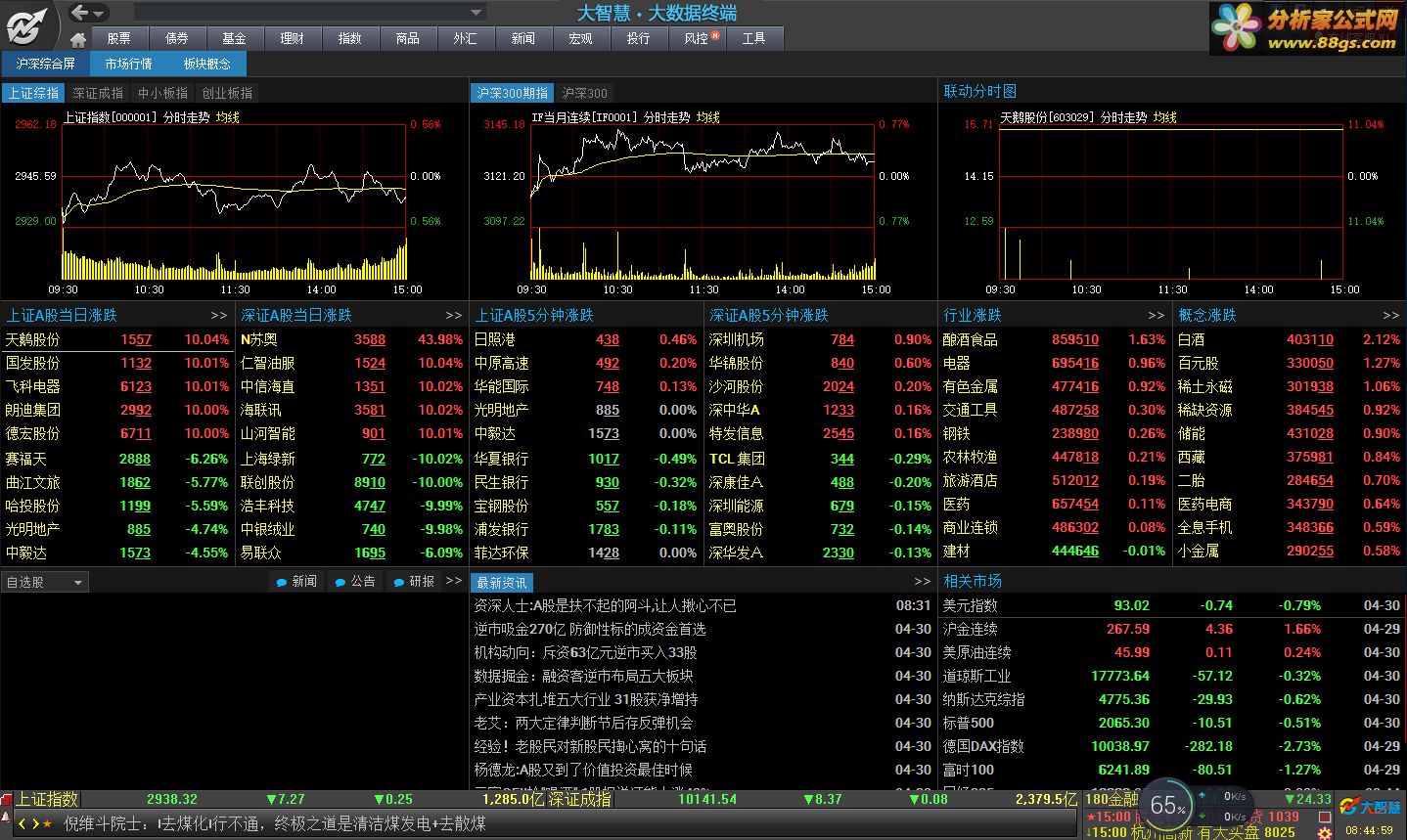The height and width of the screenshot is (840, 1407).
Task: Select the 创业板指 chart tab
Action: click(227, 93)
